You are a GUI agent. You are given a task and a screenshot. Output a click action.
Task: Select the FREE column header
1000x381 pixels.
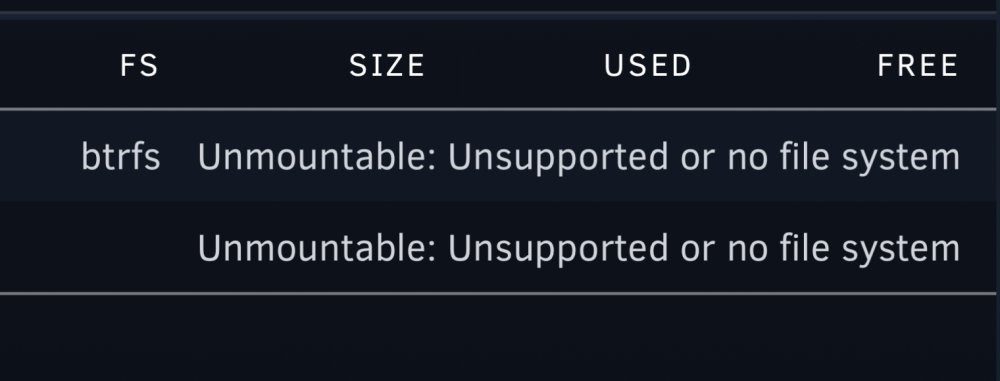(x=918, y=66)
